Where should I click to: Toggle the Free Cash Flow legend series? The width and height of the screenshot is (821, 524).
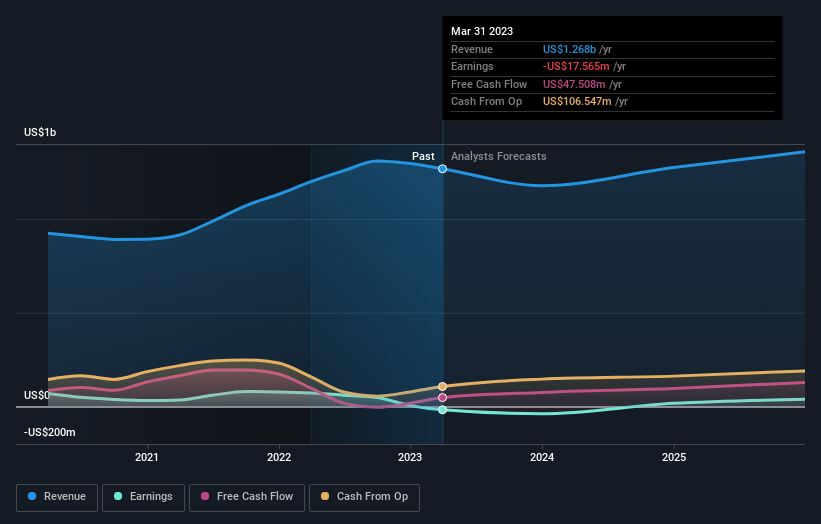tap(247, 497)
